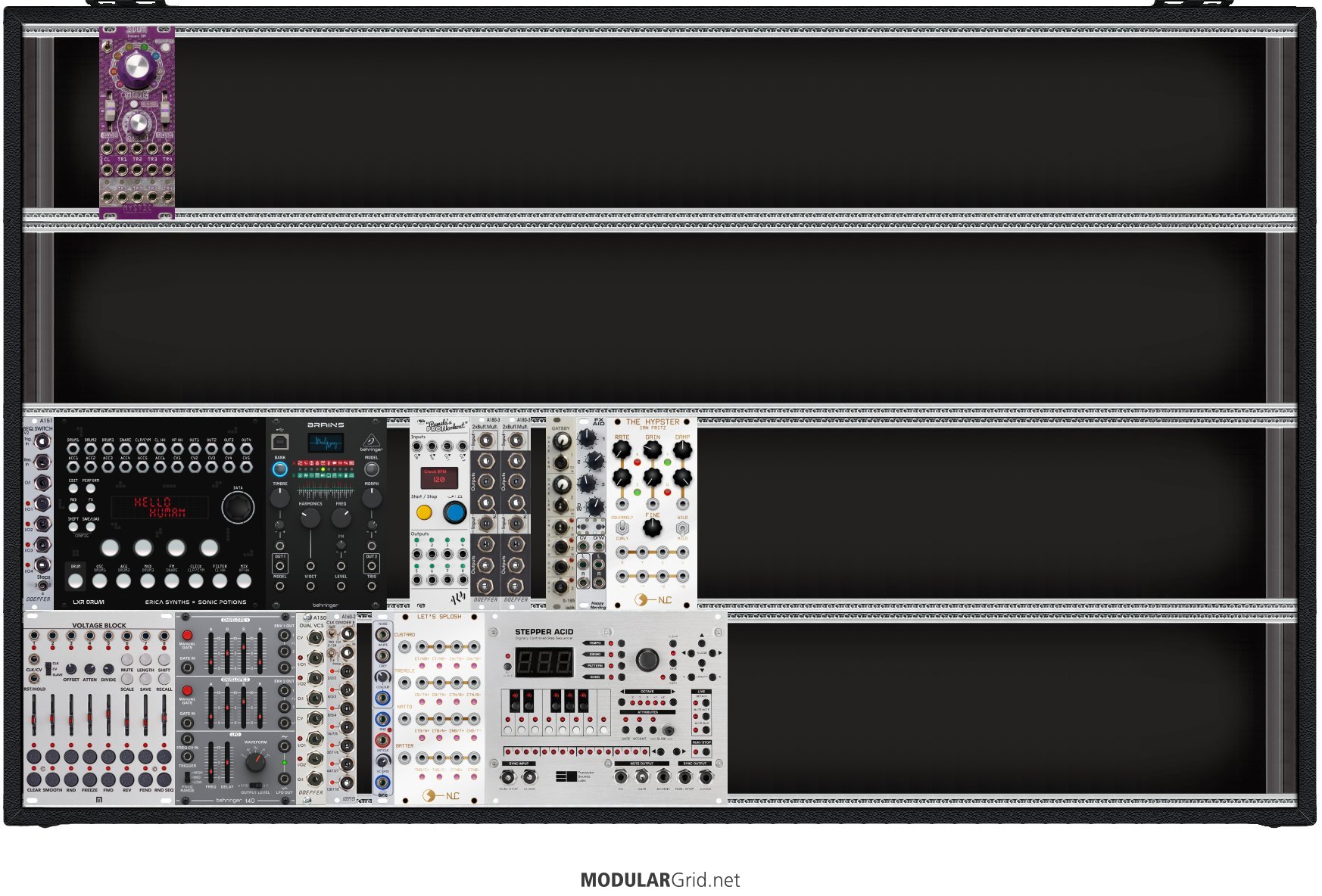The height and width of the screenshot is (896, 1322).
Task: Select the MIX / OP HH voice button
Action: coord(244,580)
